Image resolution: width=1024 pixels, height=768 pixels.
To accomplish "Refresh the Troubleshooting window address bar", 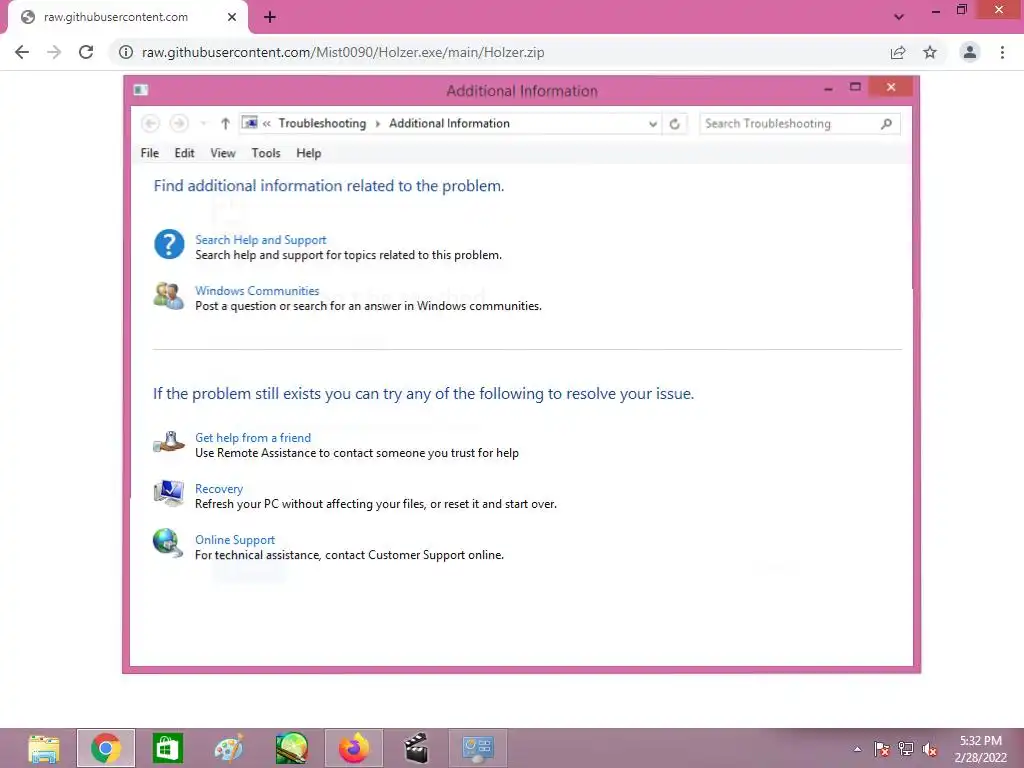I will point(675,123).
